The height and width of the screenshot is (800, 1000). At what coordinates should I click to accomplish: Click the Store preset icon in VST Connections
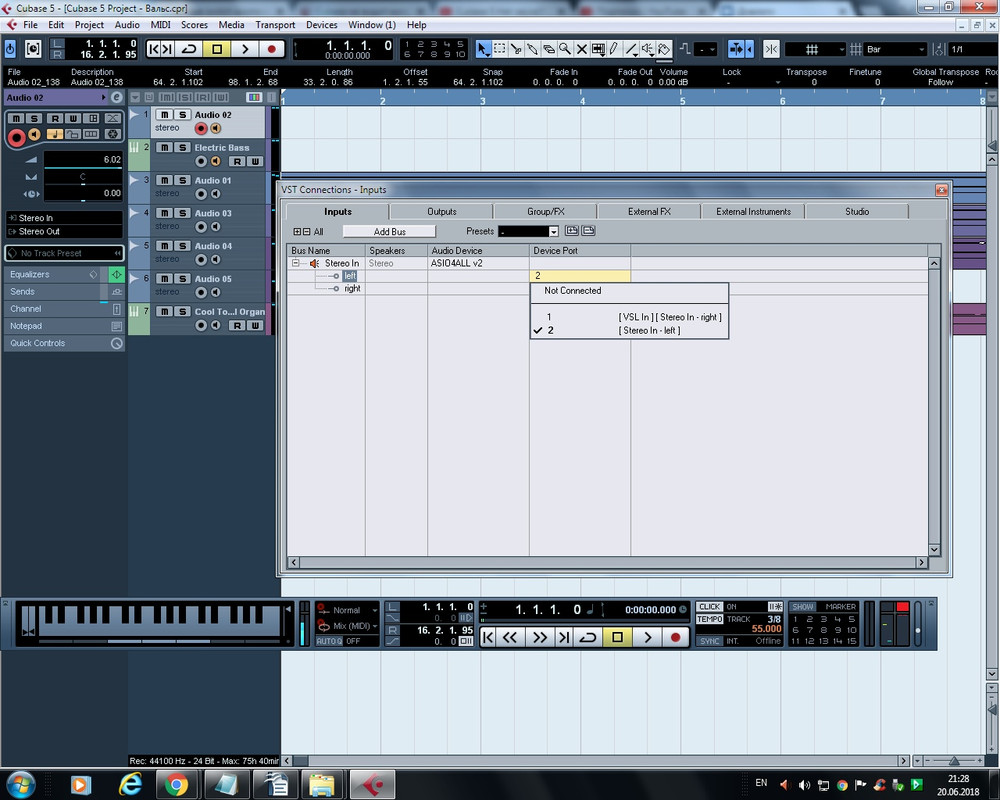[x=572, y=231]
